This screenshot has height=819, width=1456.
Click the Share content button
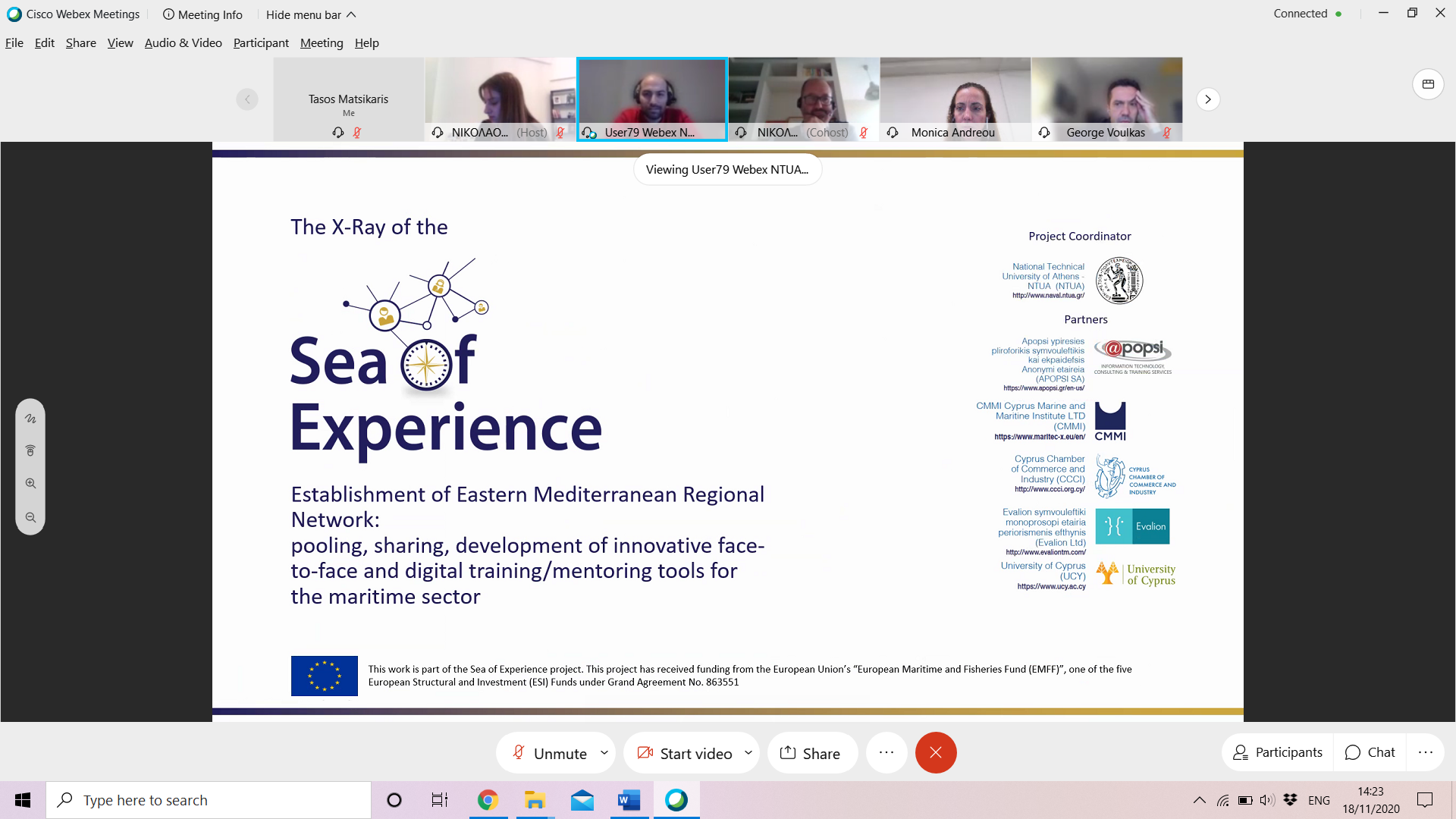click(811, 753)
